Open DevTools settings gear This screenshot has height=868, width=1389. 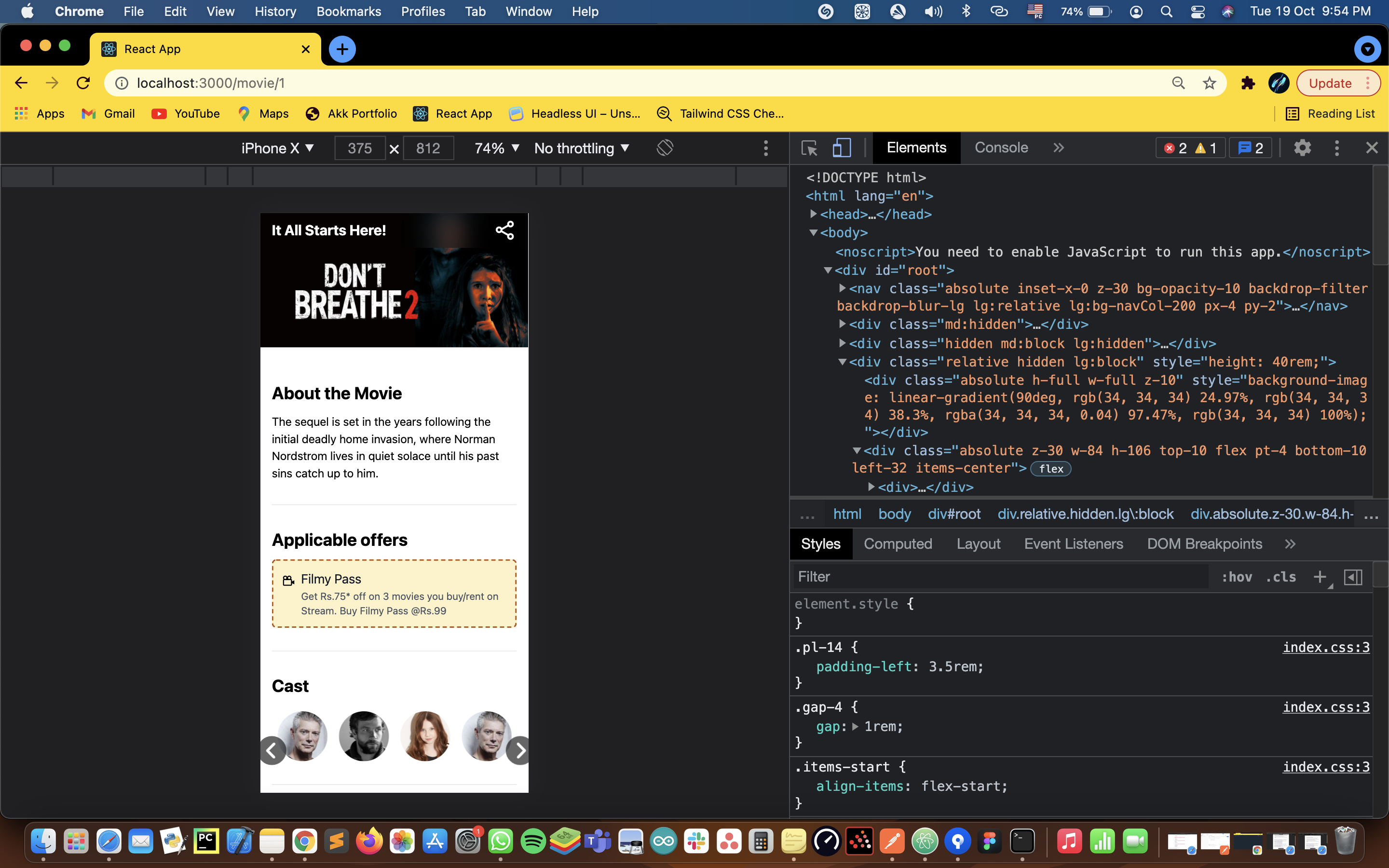[x=1302, y=148]
